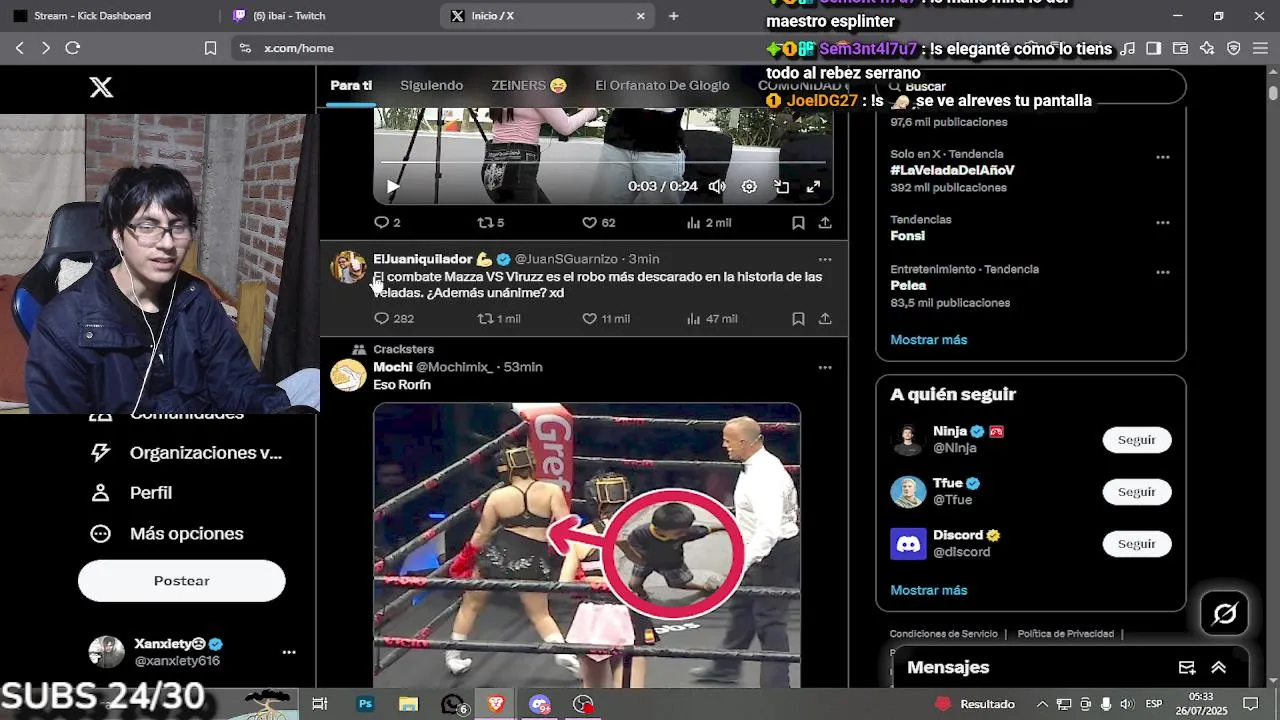
Task: Expand the Mensajes drawer
Action: pyautogui.click(x=1219, y=668)
